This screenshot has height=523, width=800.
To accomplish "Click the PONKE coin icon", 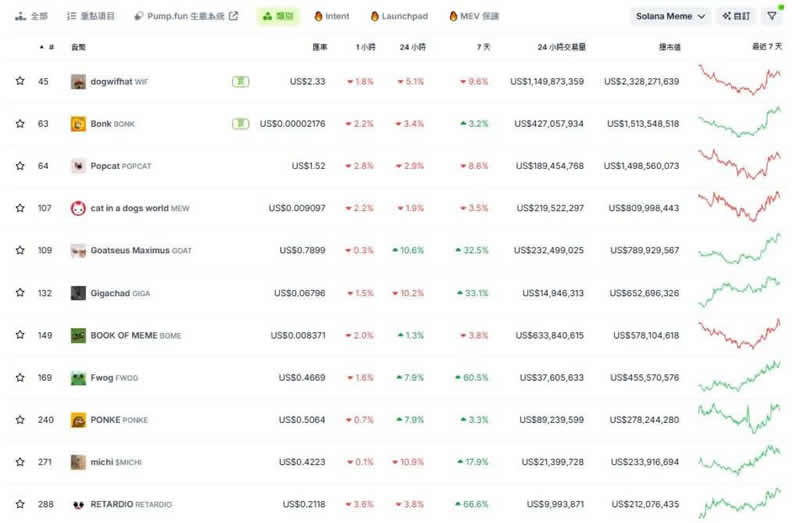I will click(x=78, y=420).
